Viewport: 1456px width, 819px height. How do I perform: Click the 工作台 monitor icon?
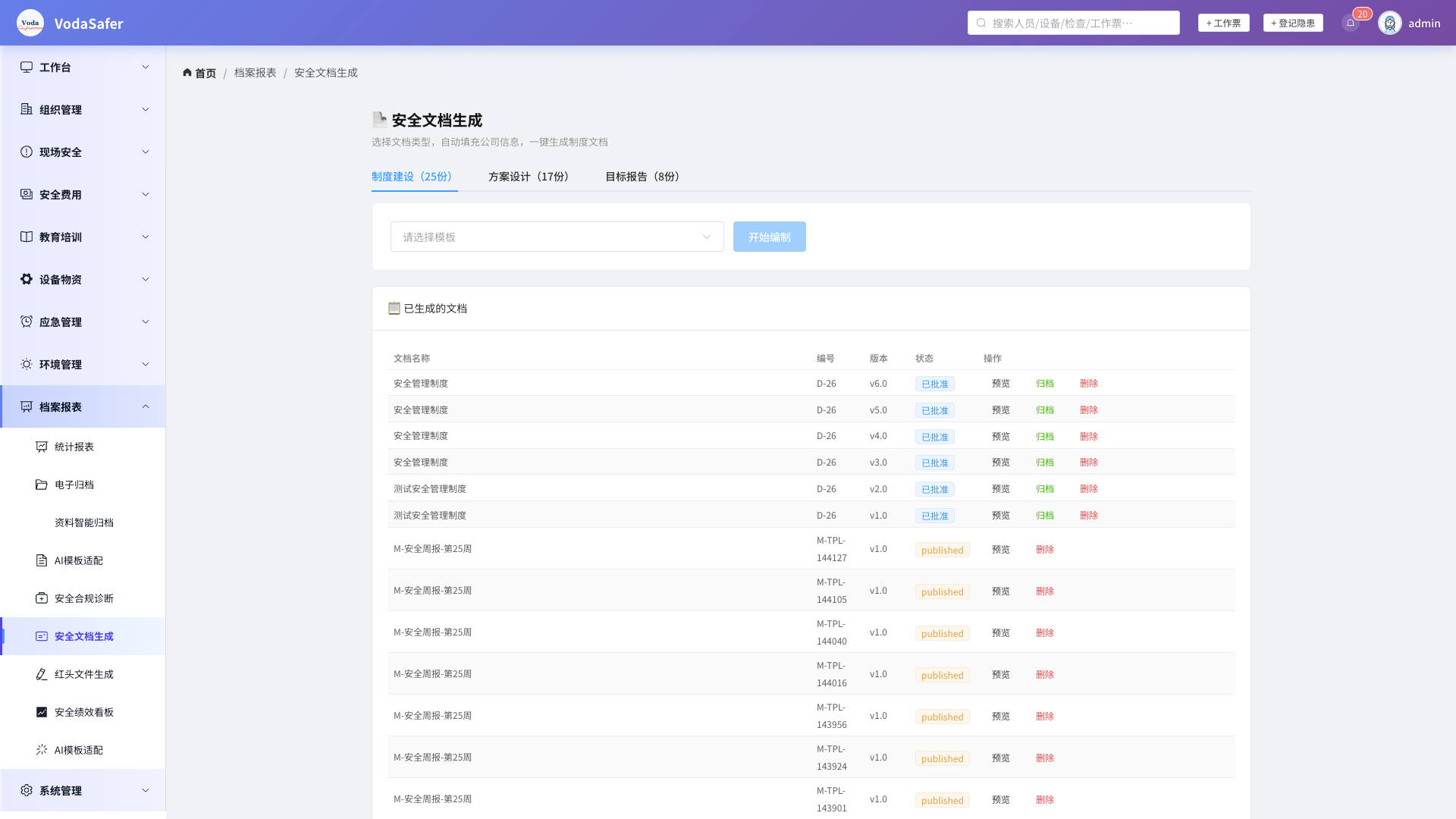[x=27, y=67]
